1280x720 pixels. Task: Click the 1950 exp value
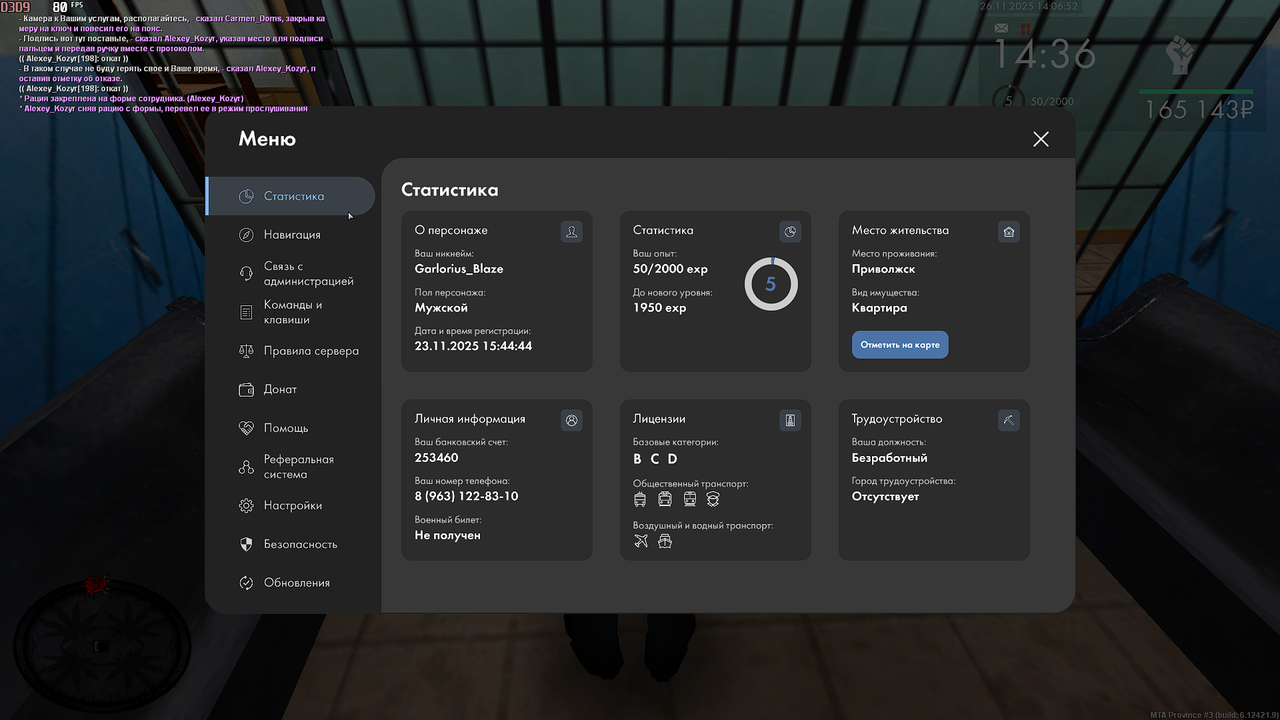coord(660,308)
